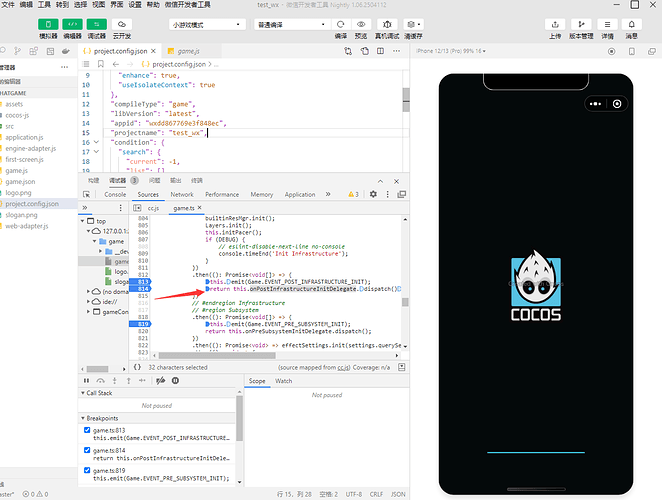Image resolution: width=662 pixels, height=500 pixels.
Task: Click the simulator blue loading progress bar
Action: [536, 452]
